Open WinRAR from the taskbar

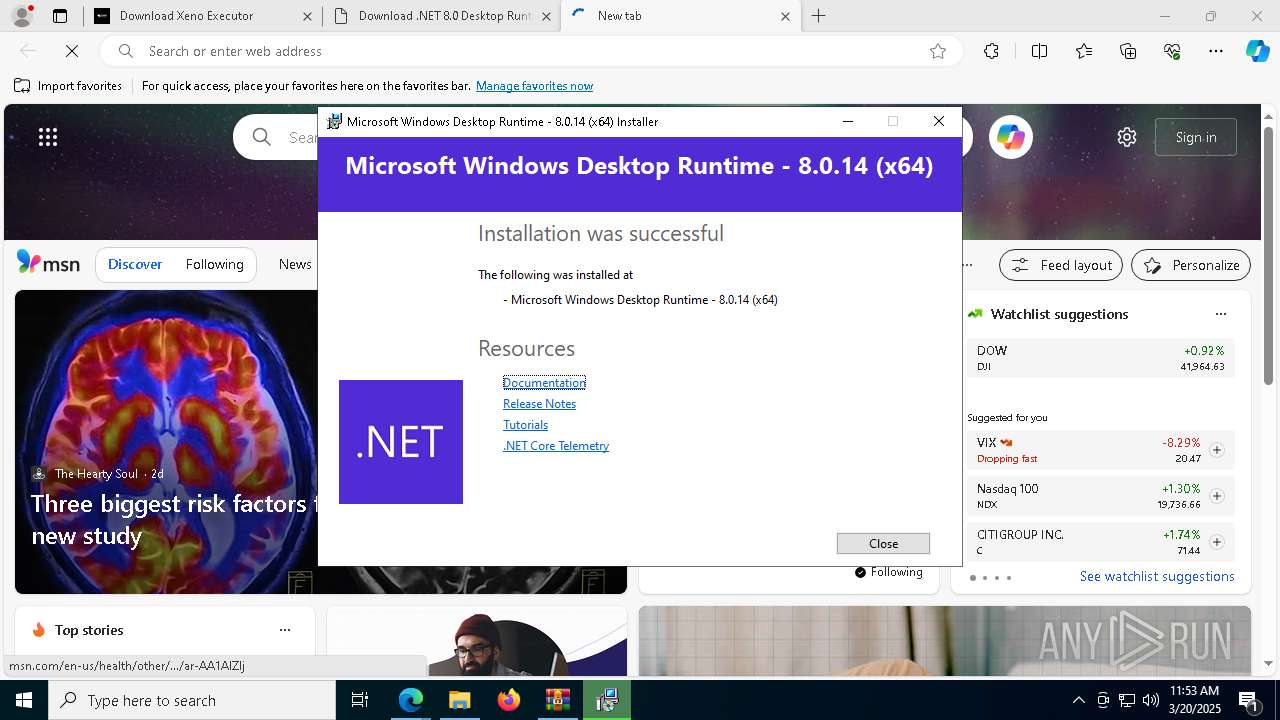pos(557,700)
